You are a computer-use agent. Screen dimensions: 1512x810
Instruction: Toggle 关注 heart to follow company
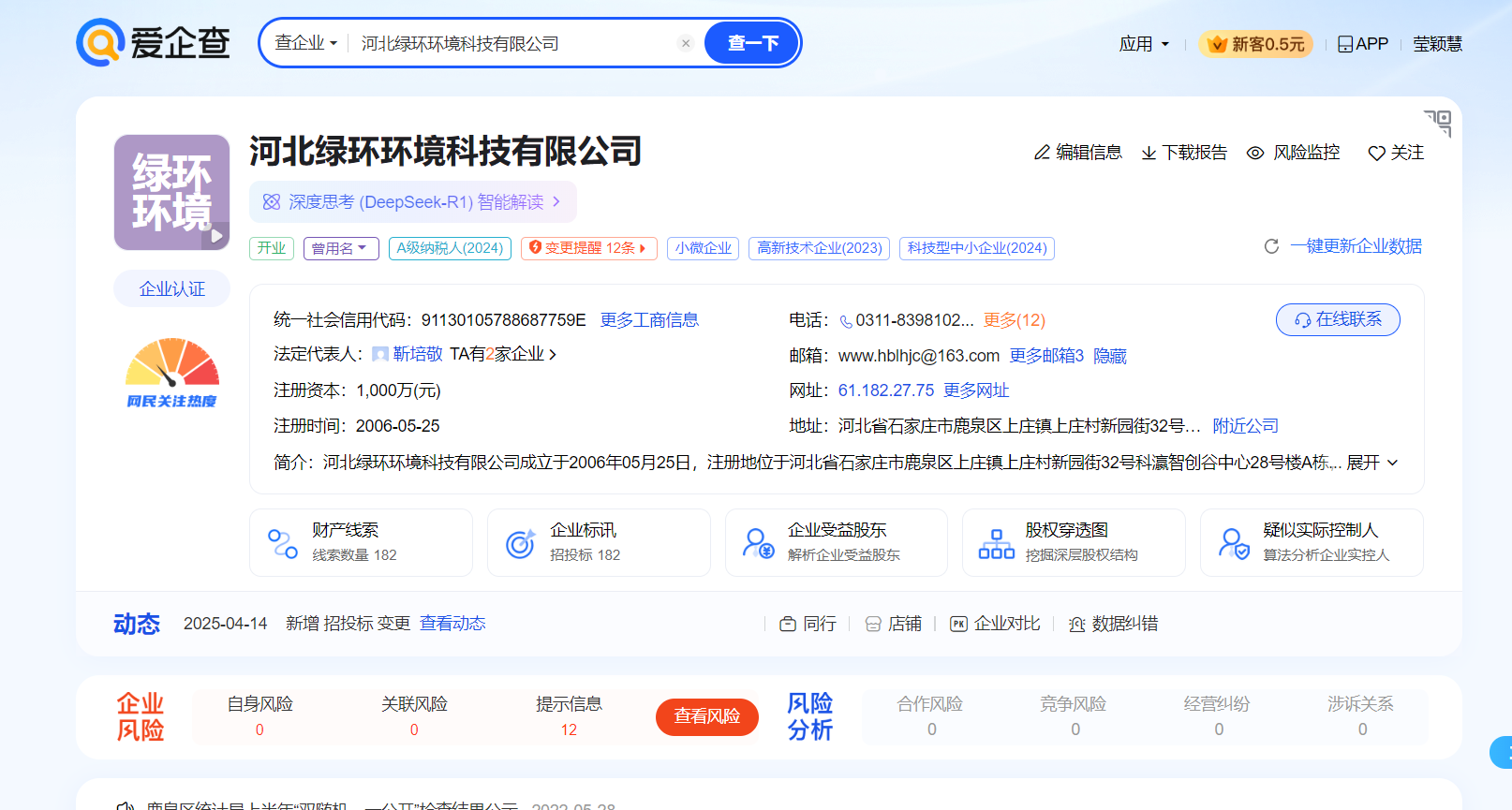tap(1376, 153)
